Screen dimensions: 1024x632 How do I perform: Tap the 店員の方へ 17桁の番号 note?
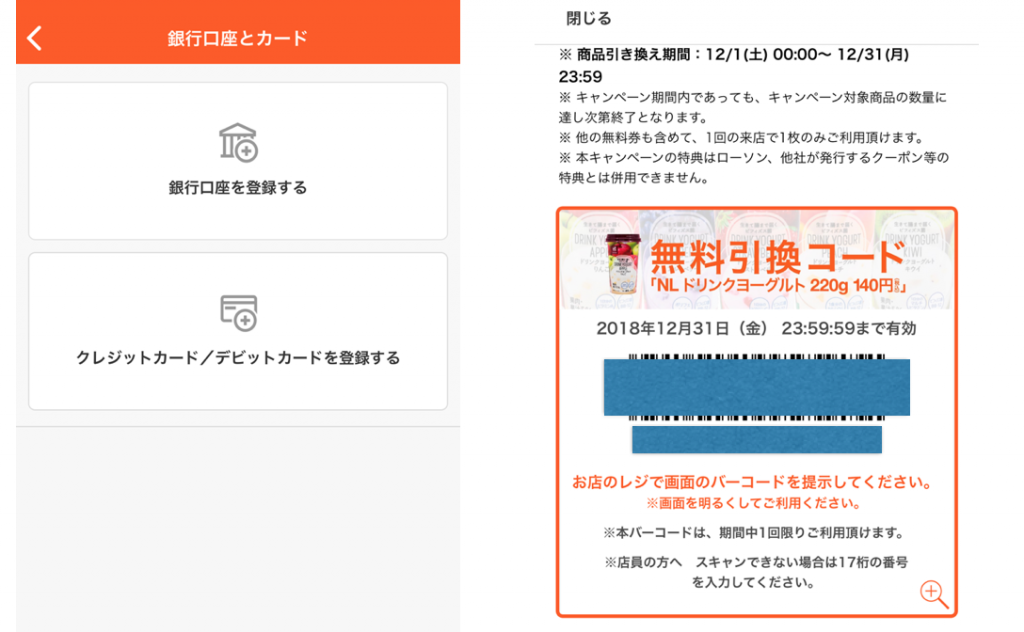(756, 572)
